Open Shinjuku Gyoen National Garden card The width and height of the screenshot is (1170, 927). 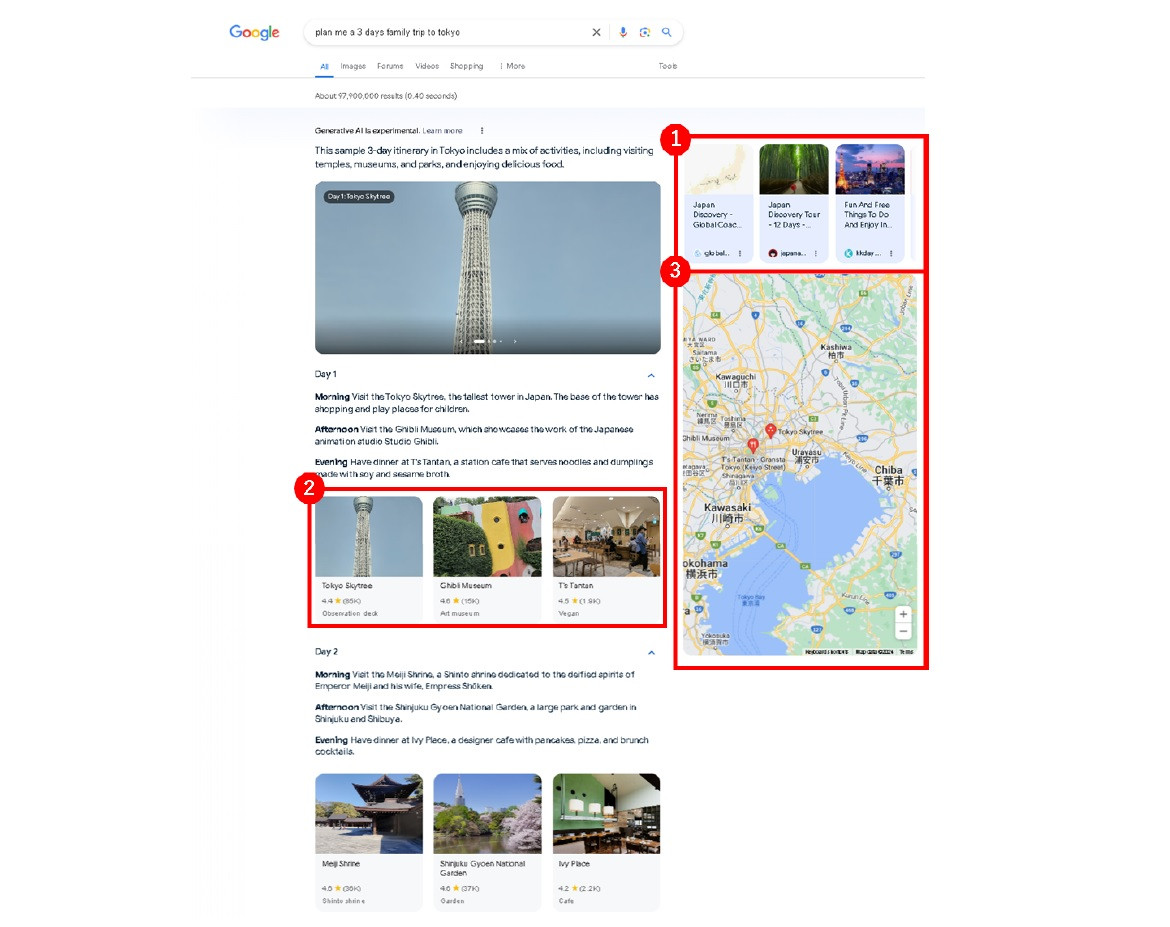pos(487,842)
